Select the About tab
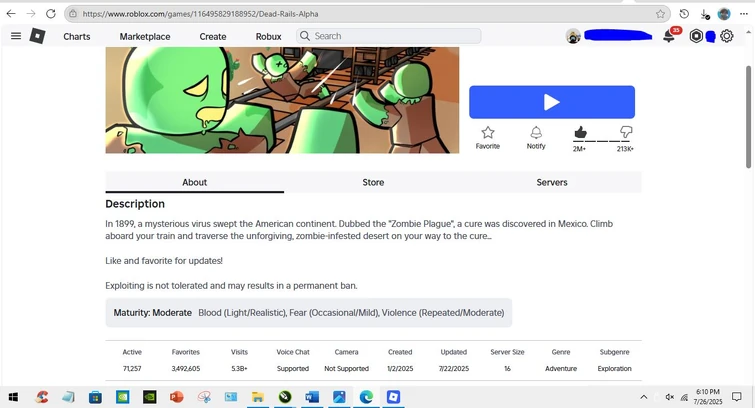The image size is (755, 408). pos(195,182)
